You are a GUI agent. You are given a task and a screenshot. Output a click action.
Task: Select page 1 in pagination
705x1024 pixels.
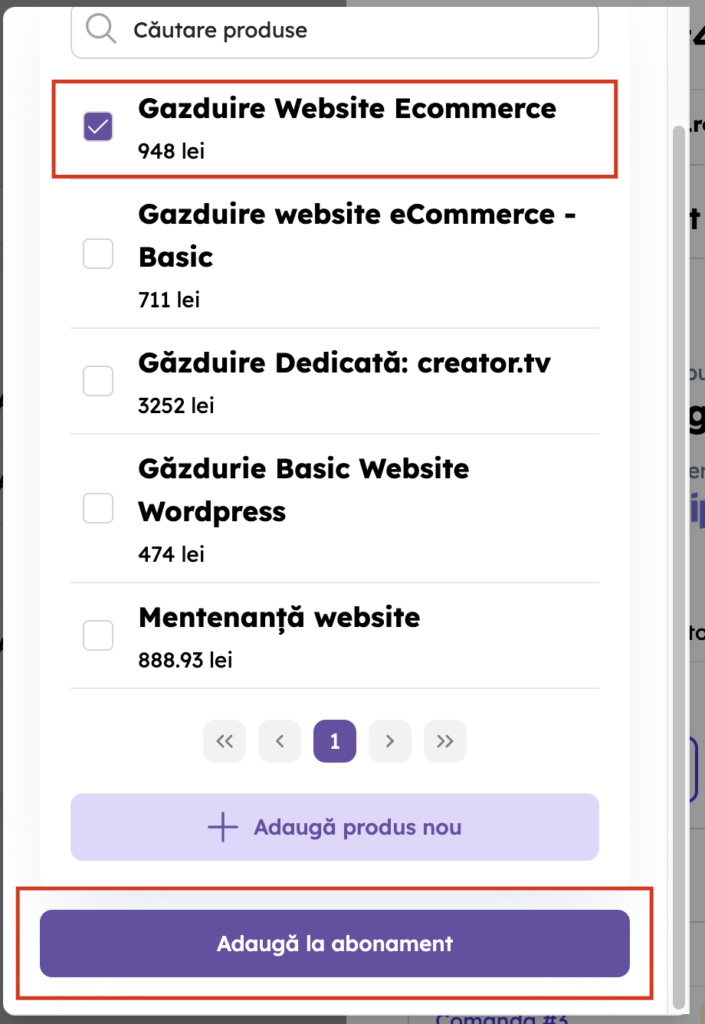click(x=335, y=741)
